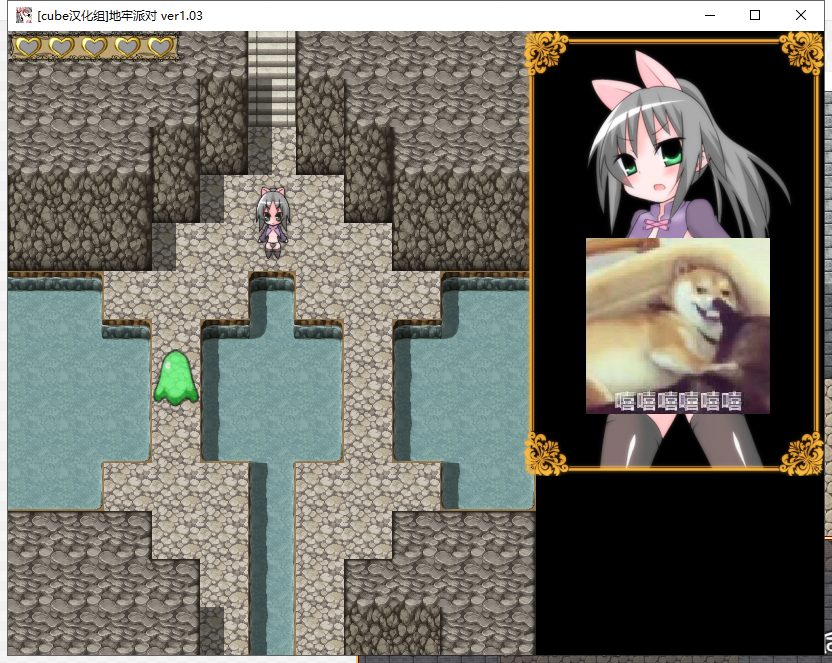Click the fourth heart in the health bar
Image resolution: width=832 pixels, height=663 pixels.
[127, 46]
